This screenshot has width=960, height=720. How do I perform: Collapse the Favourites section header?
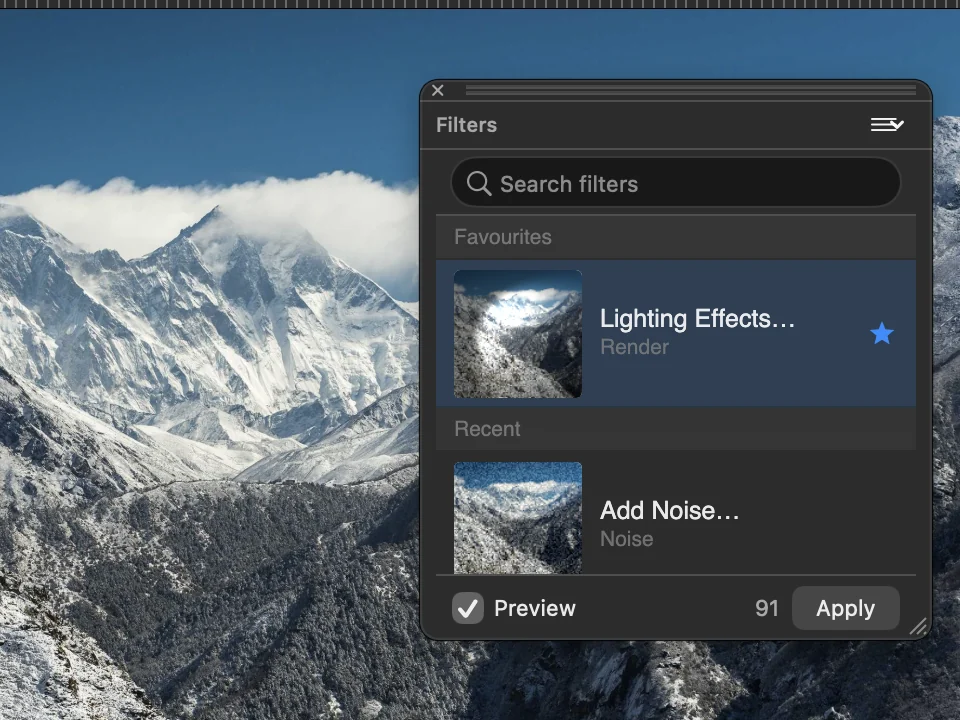[676, 237]
